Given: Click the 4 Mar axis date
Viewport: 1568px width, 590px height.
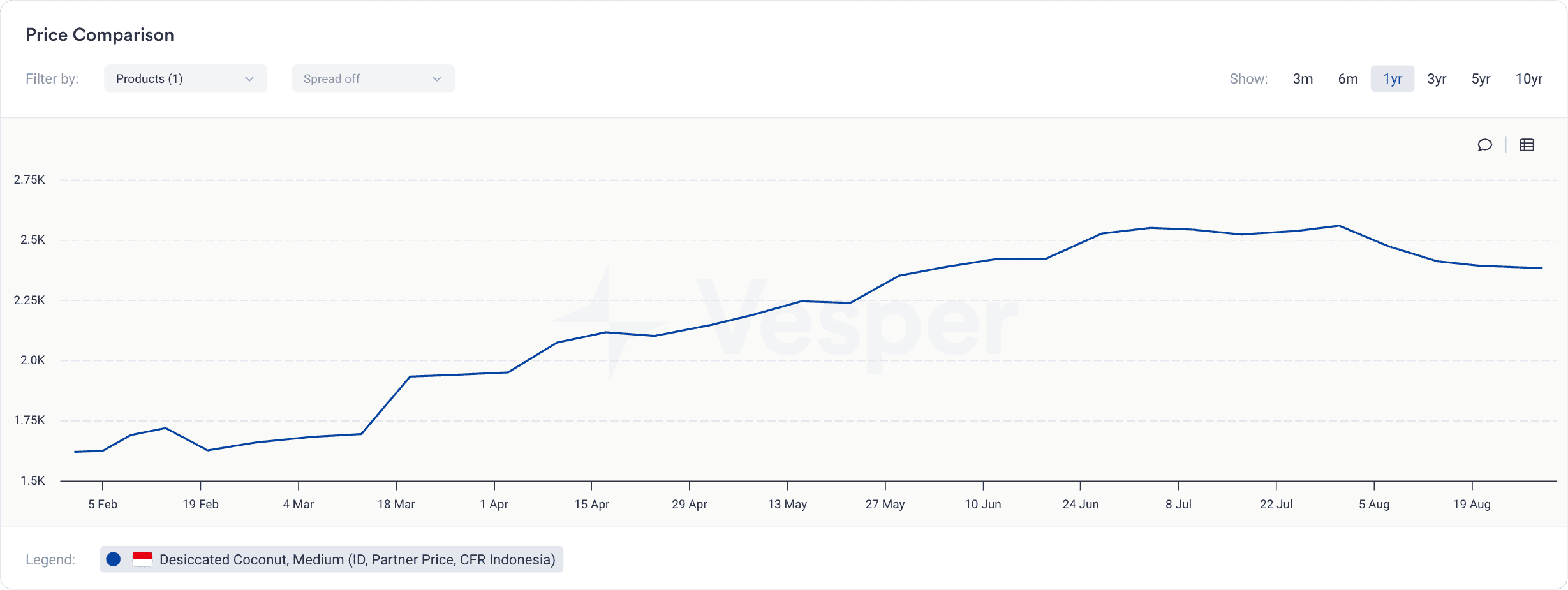Looking at the screenshot, I should click(x=299, y=504).
